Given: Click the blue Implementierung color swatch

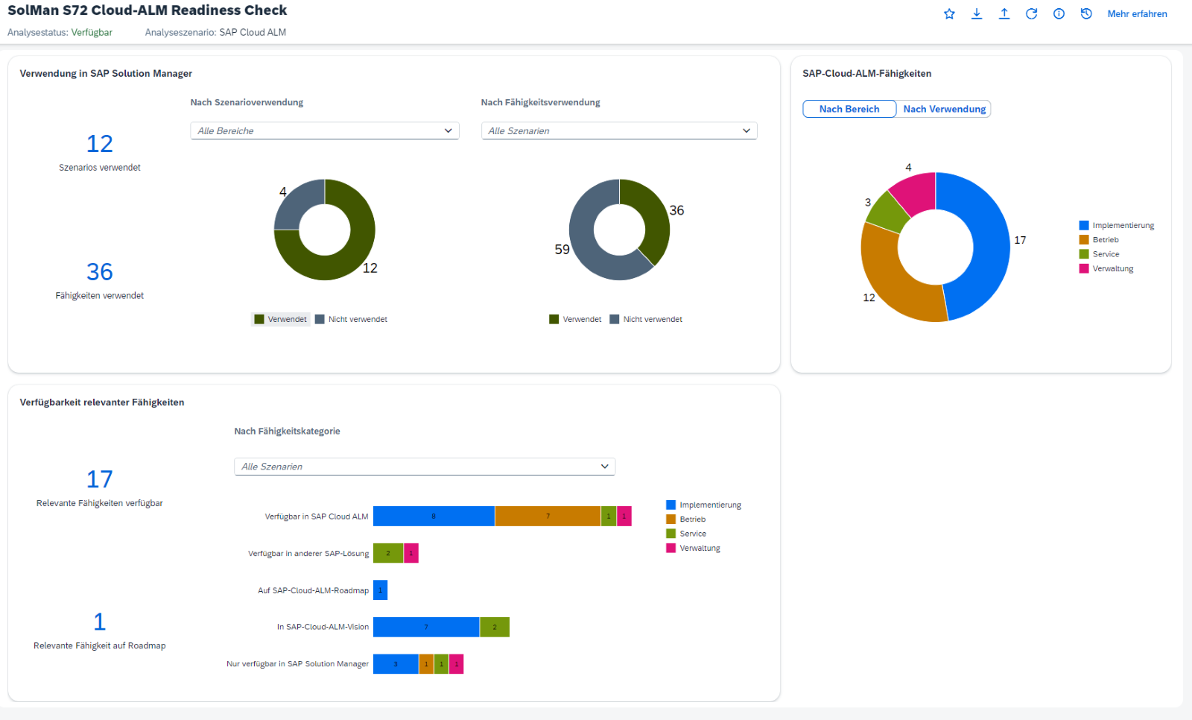Looking at the screenshot, I should tap(669, 505).
